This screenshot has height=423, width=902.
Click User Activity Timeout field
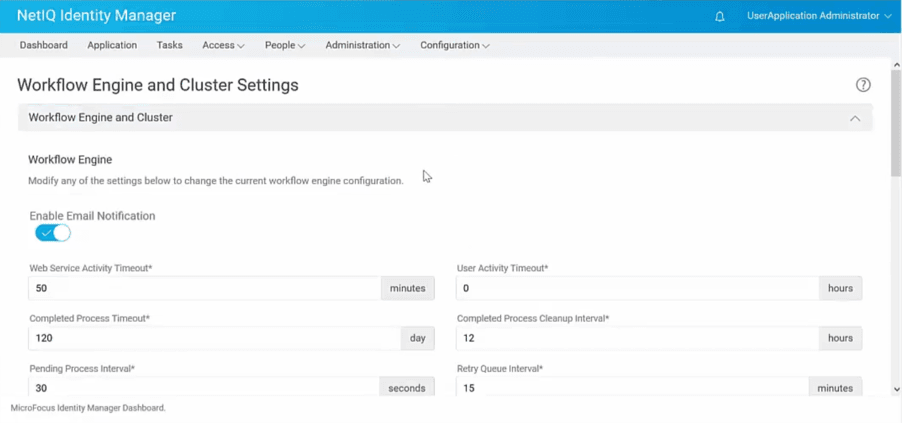[637, 288]
